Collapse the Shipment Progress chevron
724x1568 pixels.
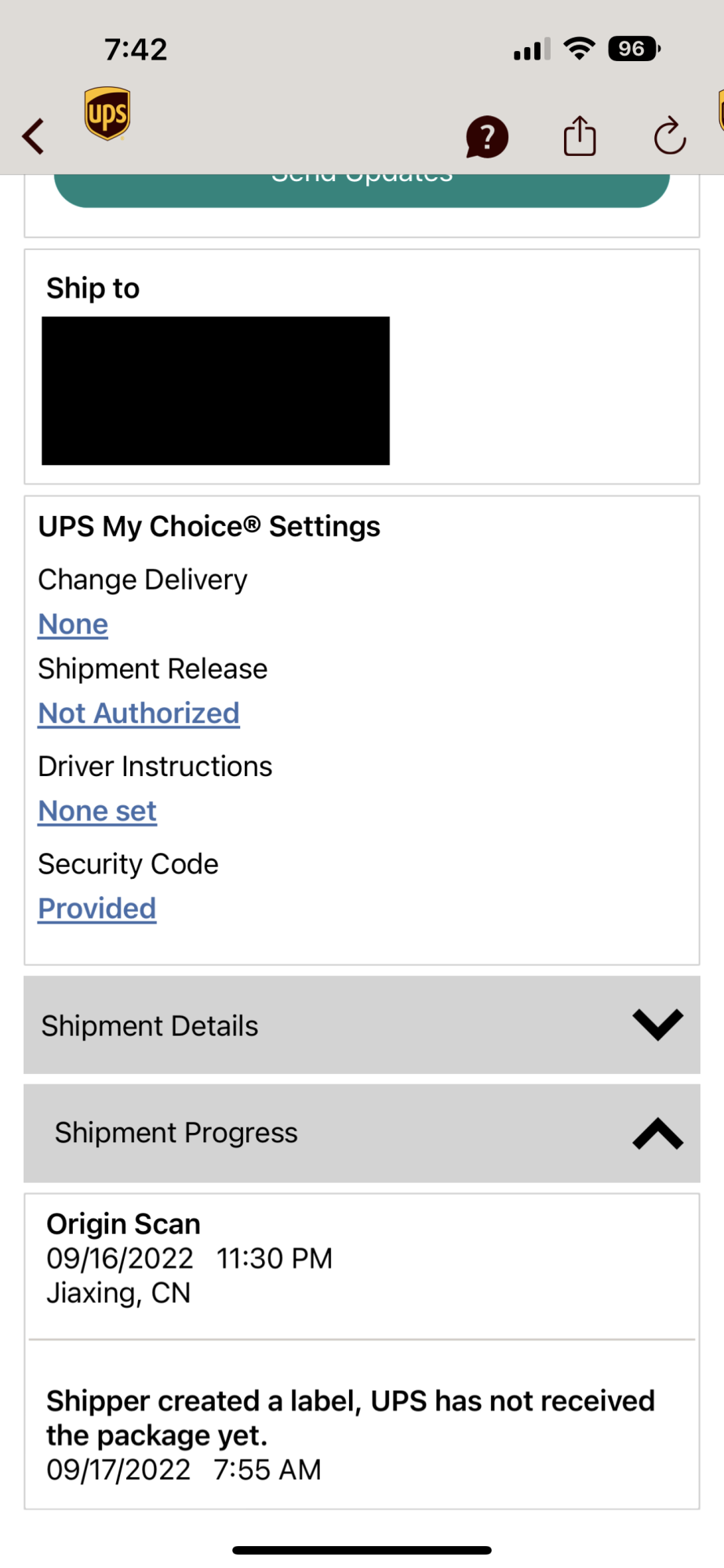[657, 1134]
